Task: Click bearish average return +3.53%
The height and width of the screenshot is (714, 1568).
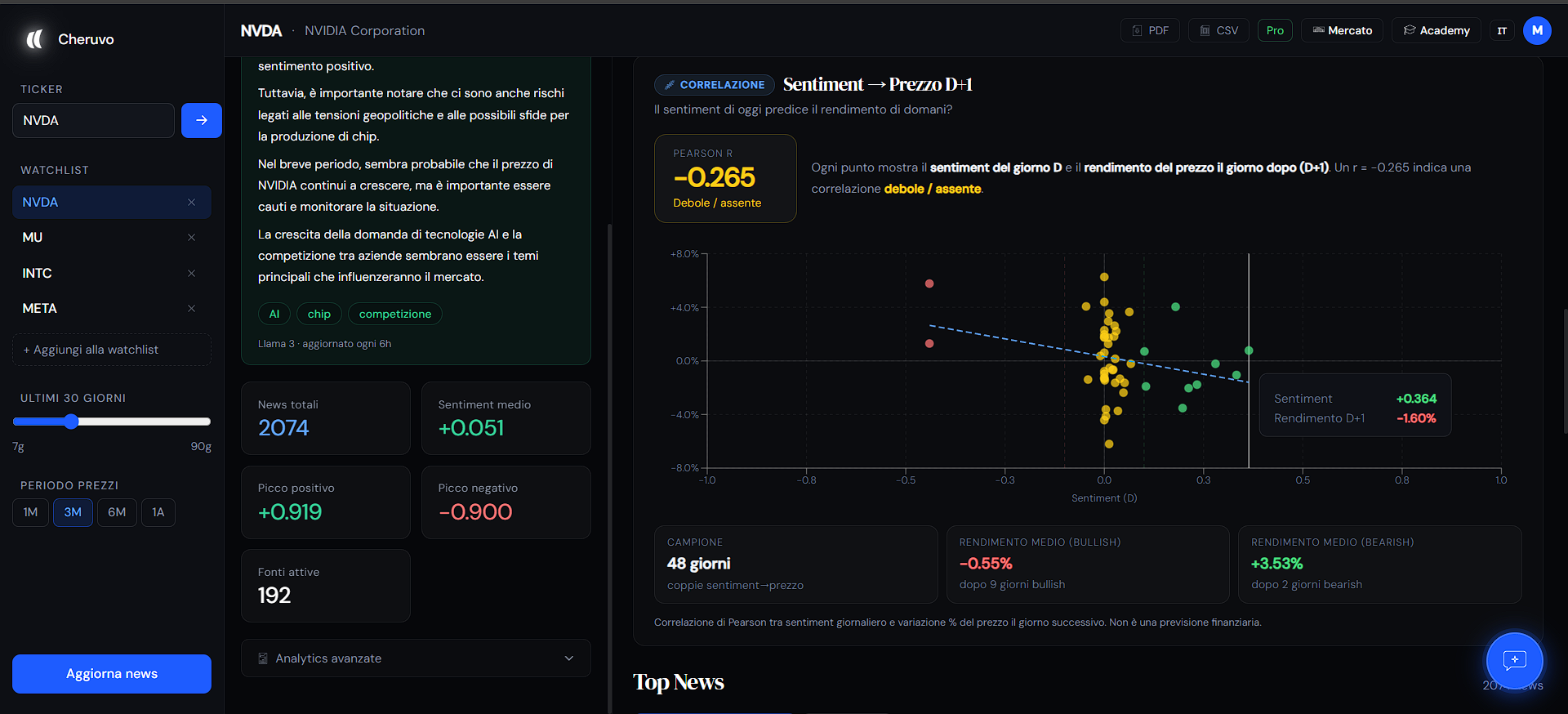Action: (x=1277, y=564)
